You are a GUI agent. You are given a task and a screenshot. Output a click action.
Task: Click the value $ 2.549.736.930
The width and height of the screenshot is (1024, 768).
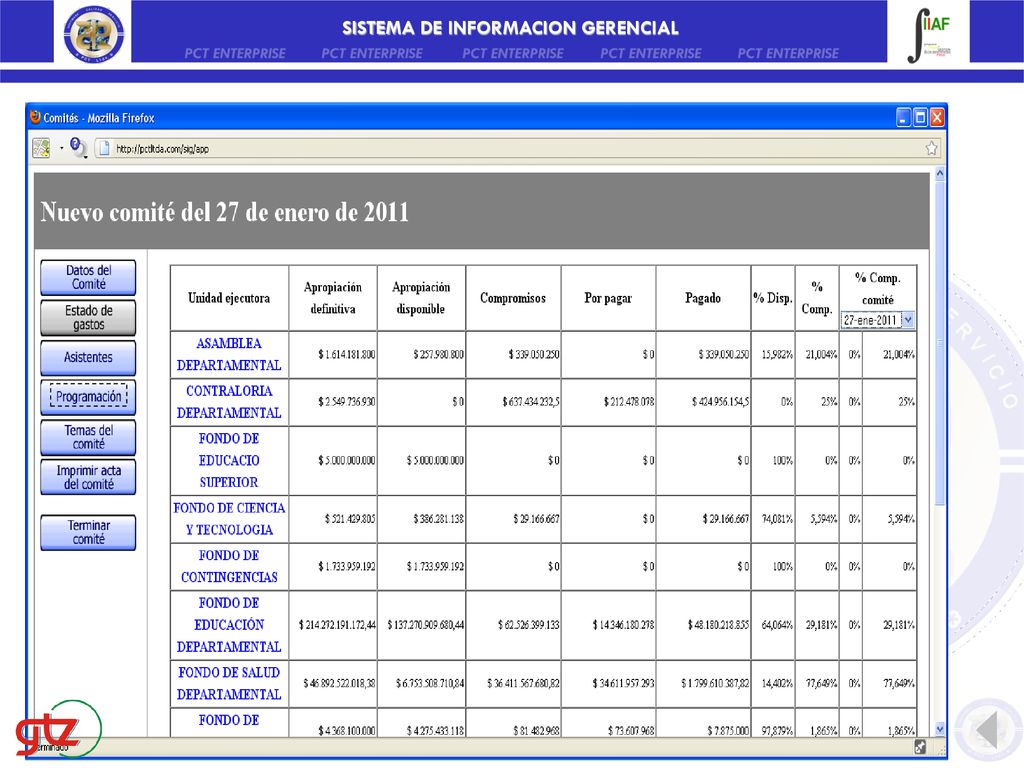pos(347,402)
